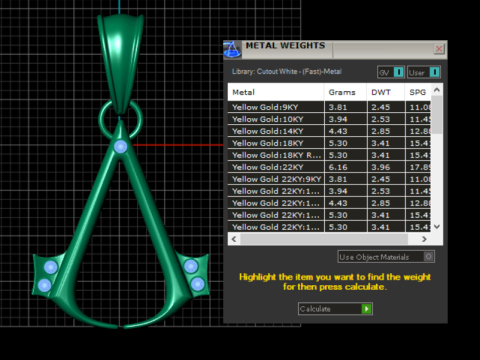Sort by the Metal column header
This screenshot has height=360, width=480.
276,92
